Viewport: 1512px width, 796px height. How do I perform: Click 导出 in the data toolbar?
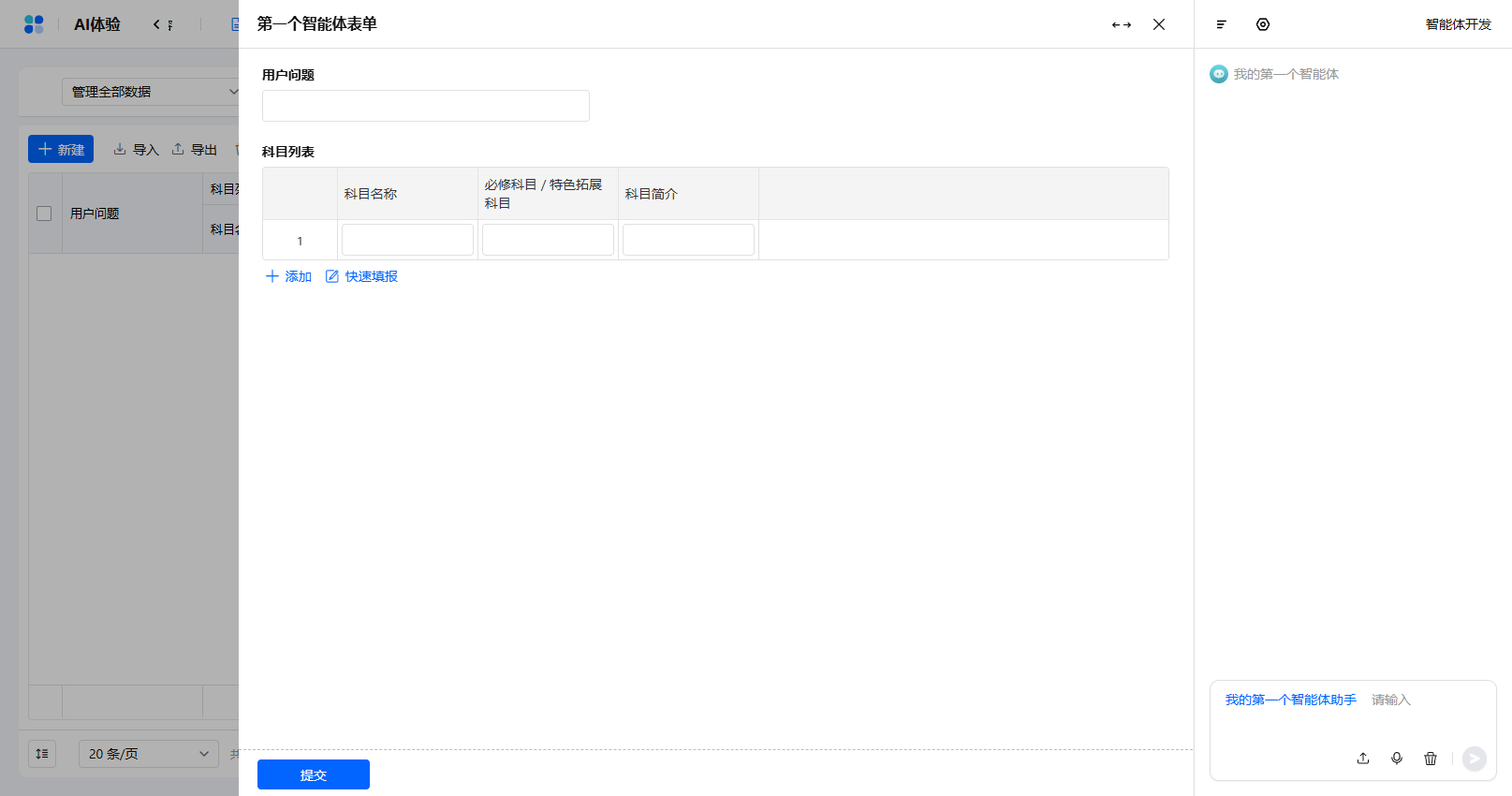(x=195, y=150)
